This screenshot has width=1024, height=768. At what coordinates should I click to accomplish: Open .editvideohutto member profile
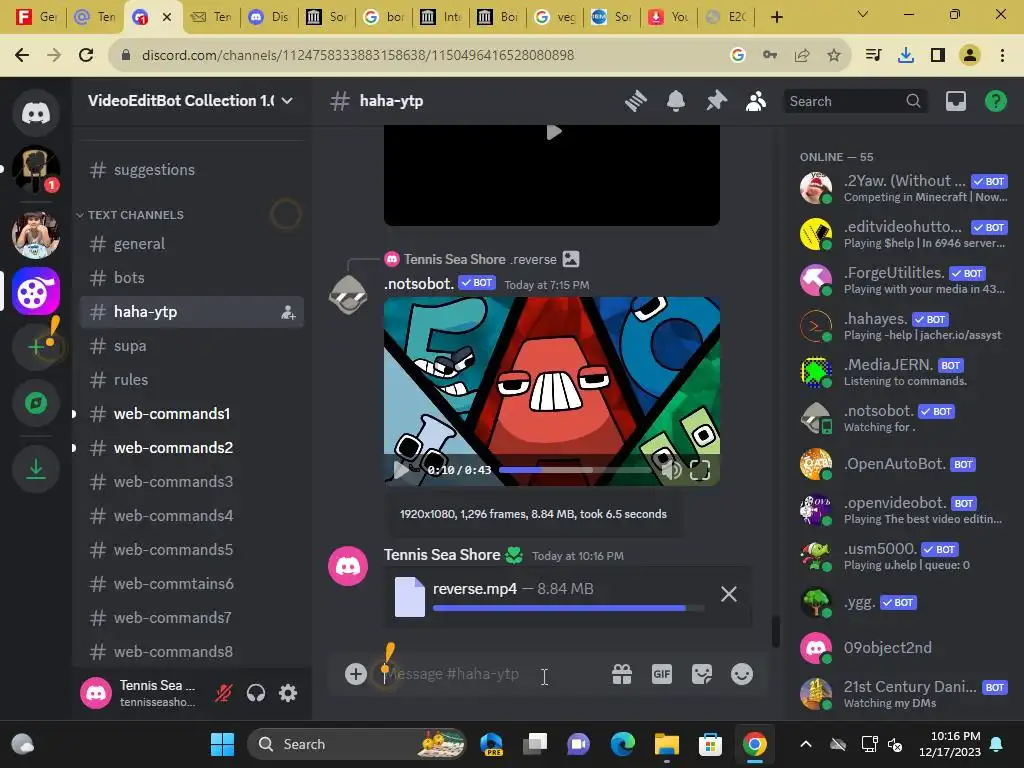click(903, 234)
